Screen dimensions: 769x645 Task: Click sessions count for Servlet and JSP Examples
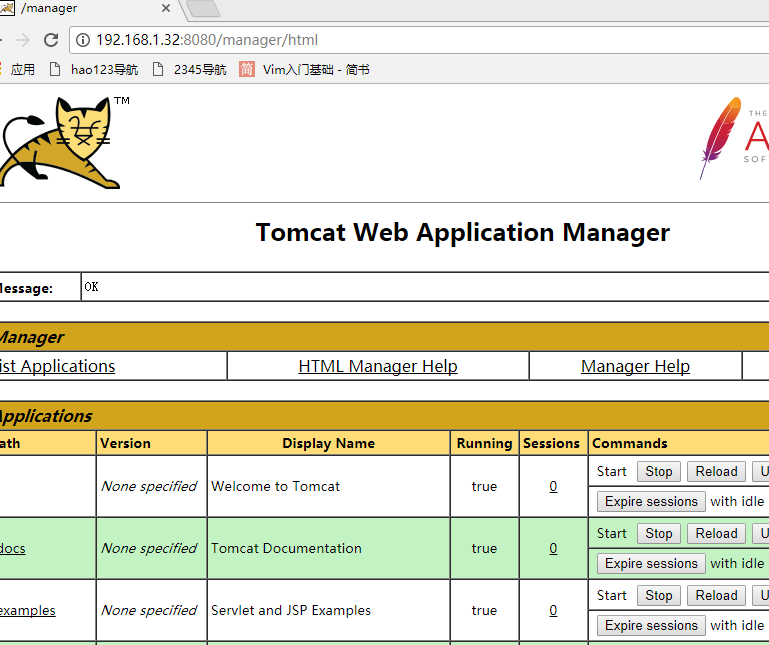tap(553, 610)
